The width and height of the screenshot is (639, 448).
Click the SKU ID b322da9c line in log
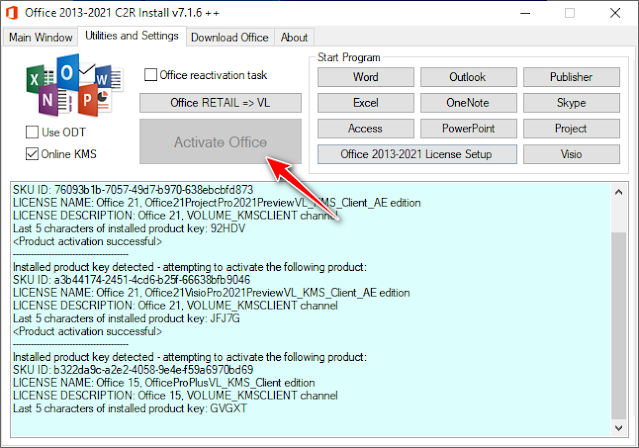pos(133,370)
